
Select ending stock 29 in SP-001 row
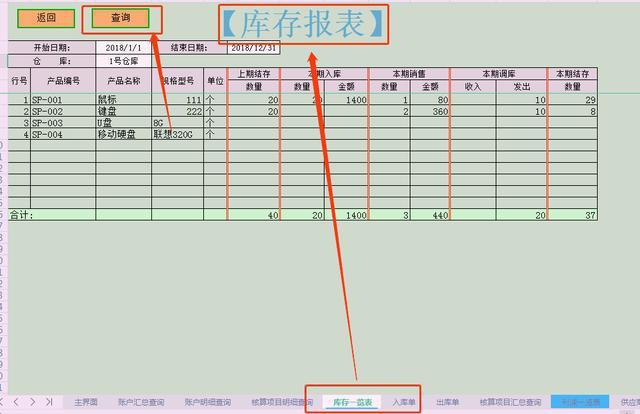[573, 100]
